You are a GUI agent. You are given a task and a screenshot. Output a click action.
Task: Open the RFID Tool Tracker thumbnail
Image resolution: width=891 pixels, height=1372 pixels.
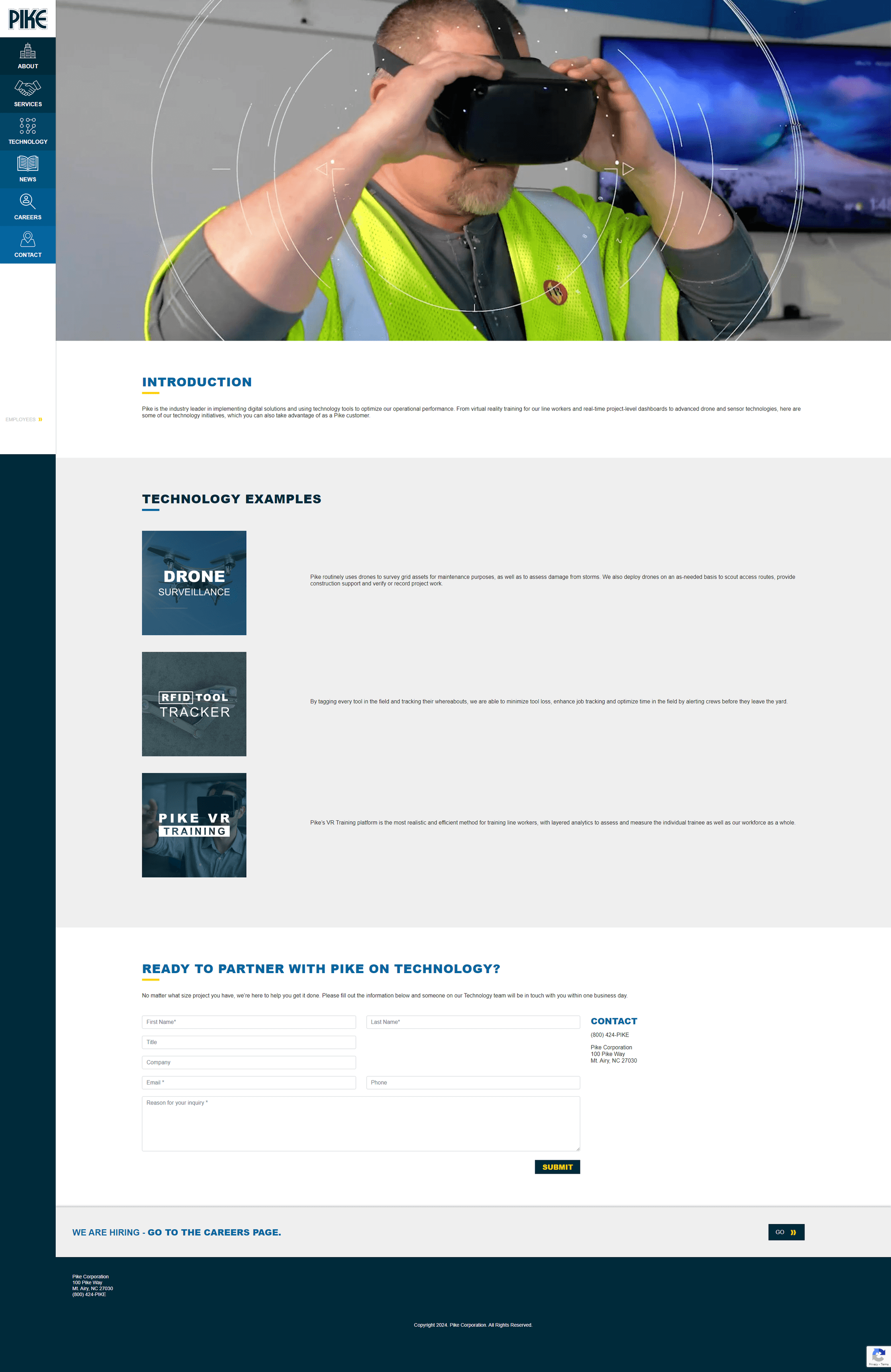coord(194,704)
